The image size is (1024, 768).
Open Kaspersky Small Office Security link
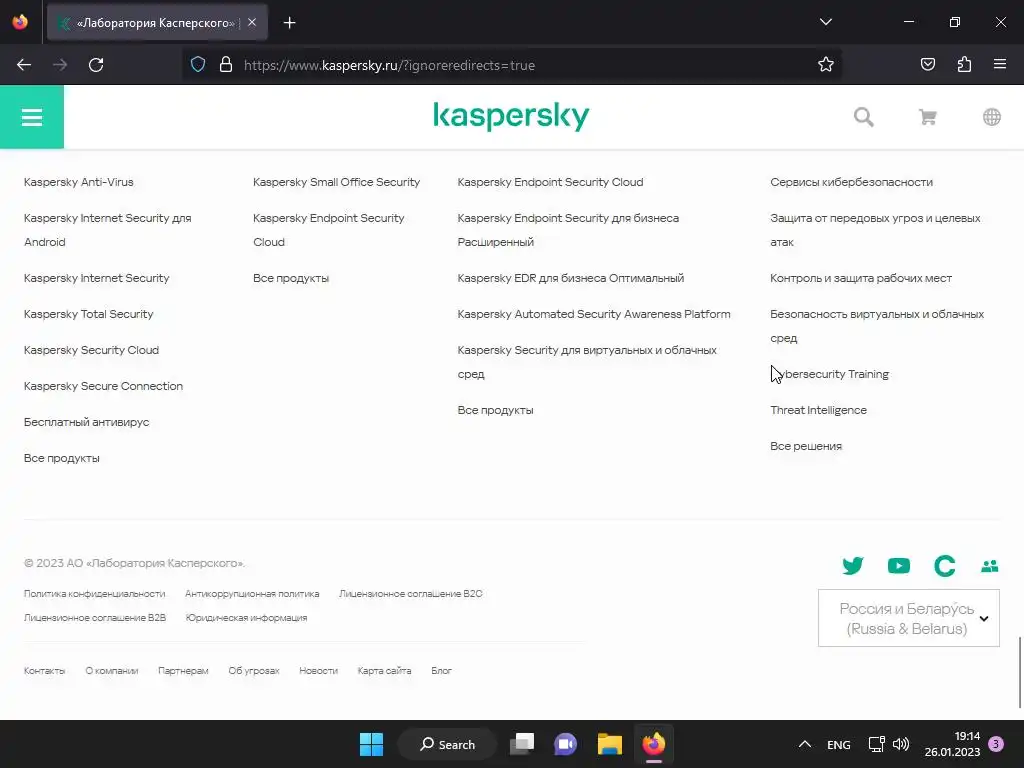336,182
